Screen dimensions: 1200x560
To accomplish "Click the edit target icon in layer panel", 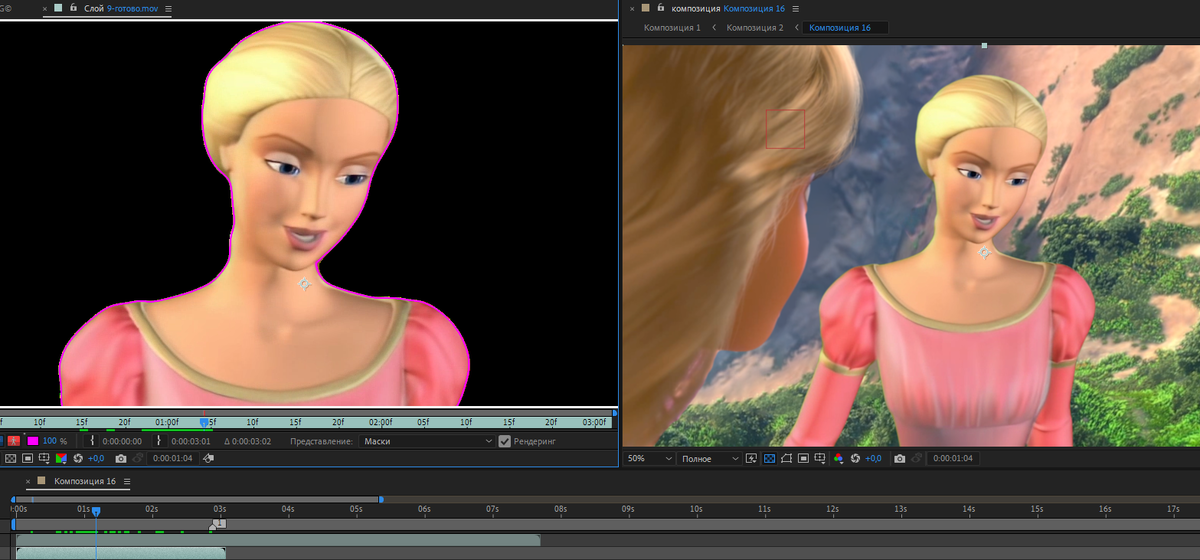I will coord(208,458).
